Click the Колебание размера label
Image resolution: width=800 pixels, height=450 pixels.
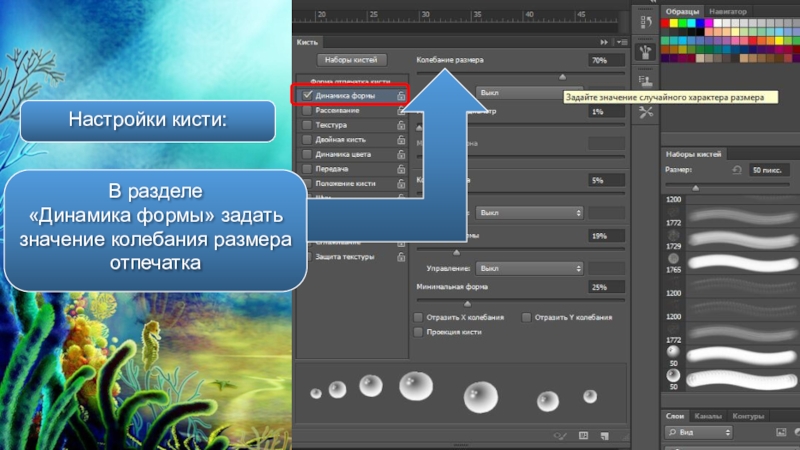click(x=450, y=60)
